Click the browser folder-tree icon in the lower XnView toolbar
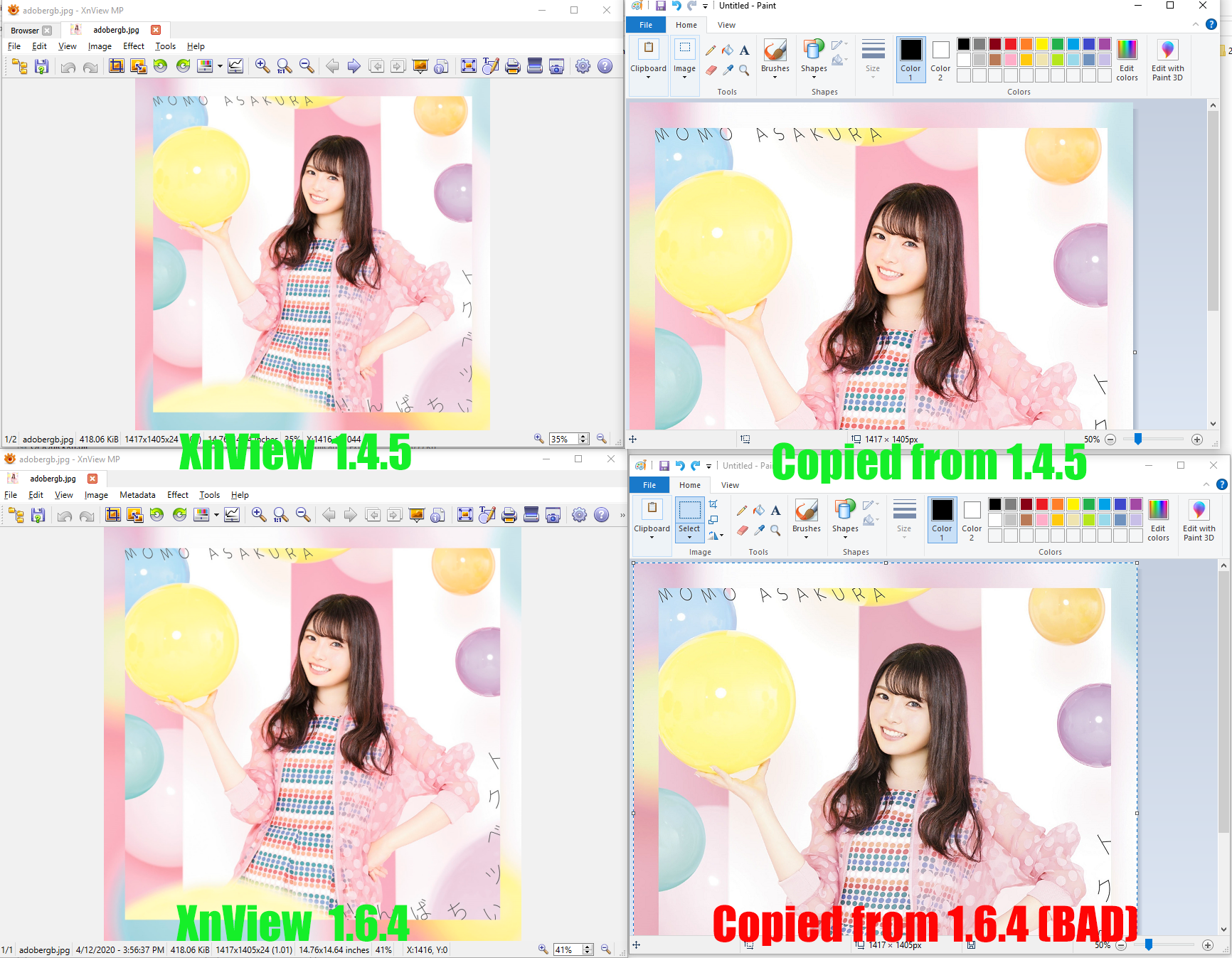Image resolution: width=1232 pixels, height=958 pixels. pos(16,515)
